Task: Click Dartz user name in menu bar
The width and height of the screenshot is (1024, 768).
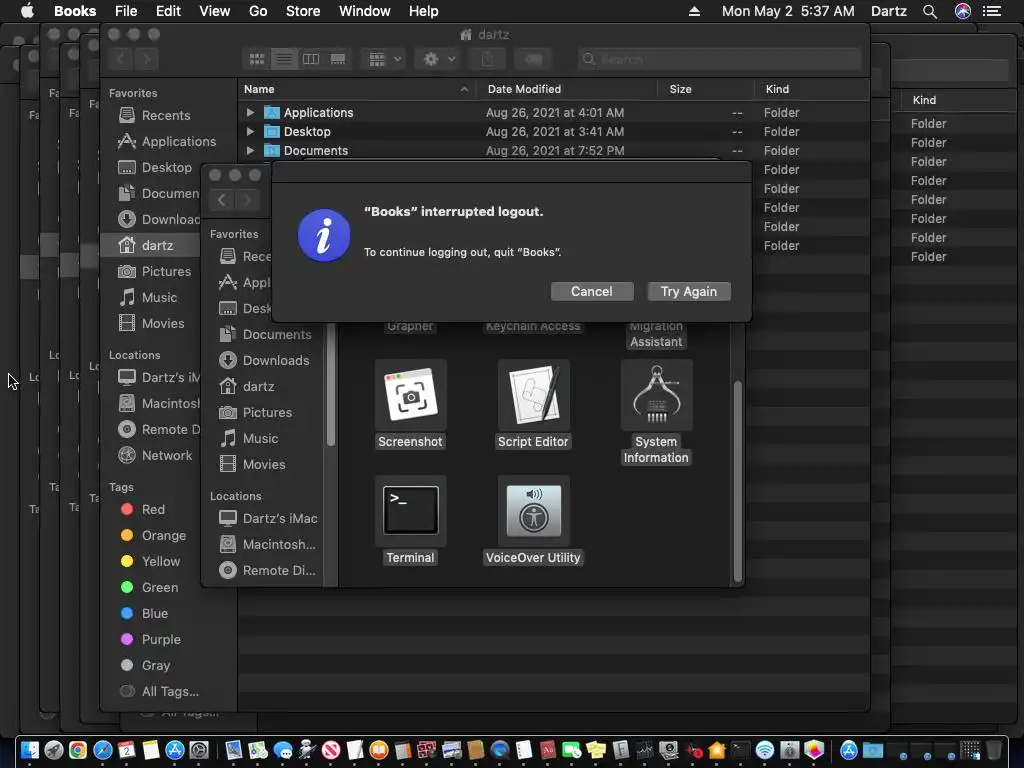Action: click(x=889, y=11)
